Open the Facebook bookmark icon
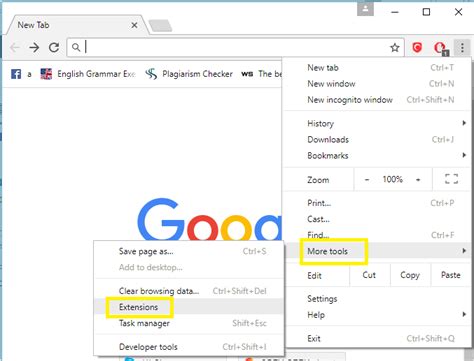474x361 pixels. (x=16, y=74)
